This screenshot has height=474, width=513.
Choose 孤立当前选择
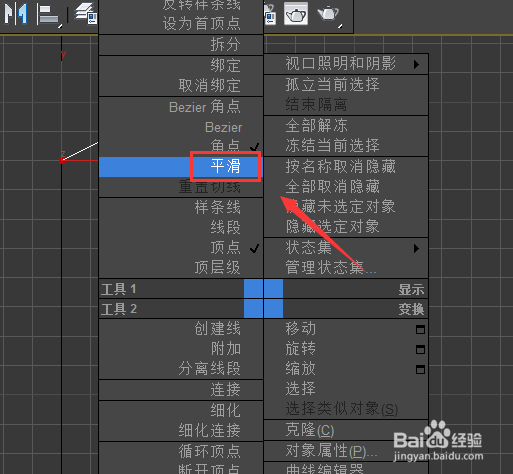click(x=332, y=84)
